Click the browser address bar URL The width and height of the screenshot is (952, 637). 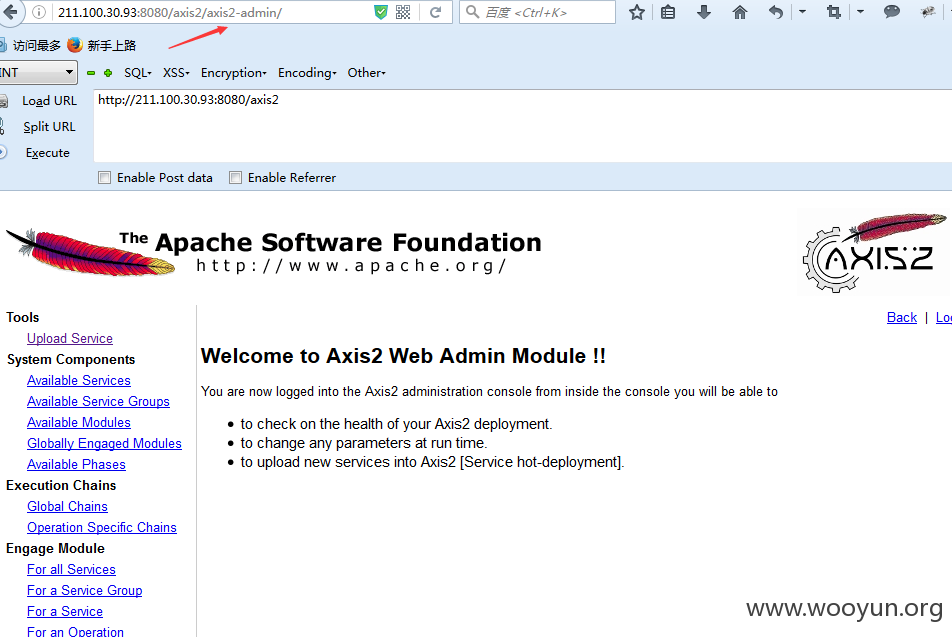(170, 12)
